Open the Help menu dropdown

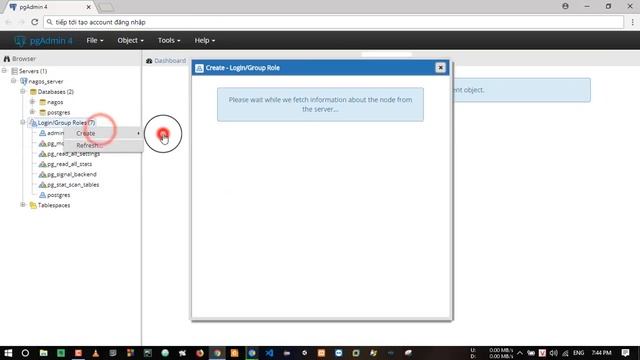pyautogui.click(x=204, y=40)
